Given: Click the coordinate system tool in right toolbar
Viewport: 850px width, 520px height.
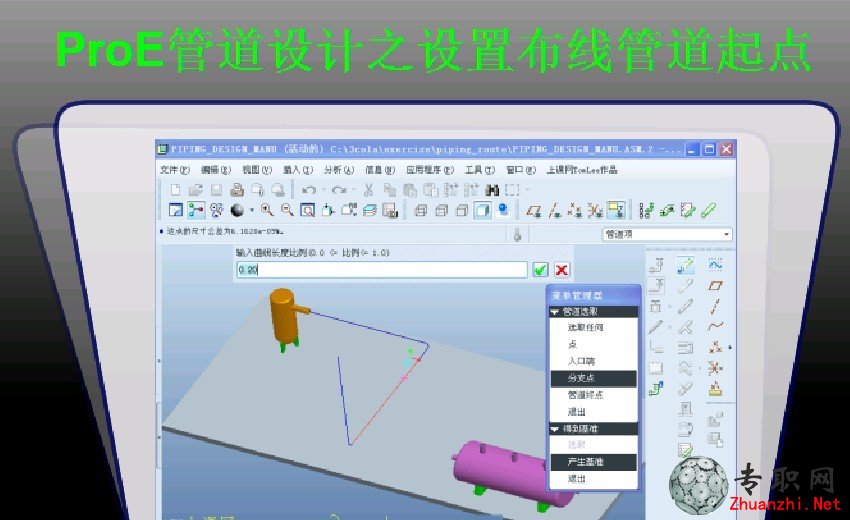Looking at the screenshot, I should (716, 368).
